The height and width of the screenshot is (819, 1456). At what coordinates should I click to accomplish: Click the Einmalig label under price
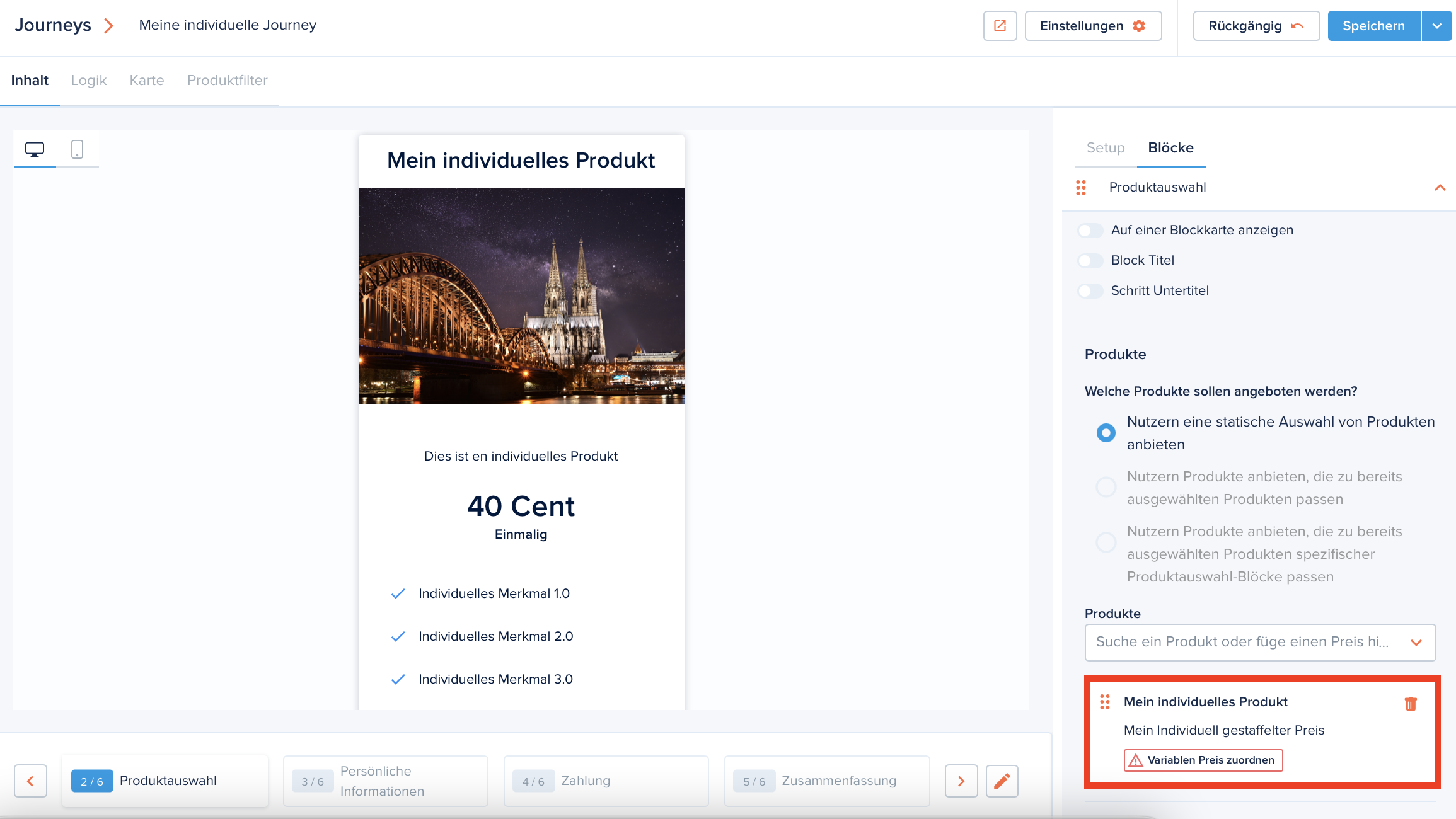(521, 534)
